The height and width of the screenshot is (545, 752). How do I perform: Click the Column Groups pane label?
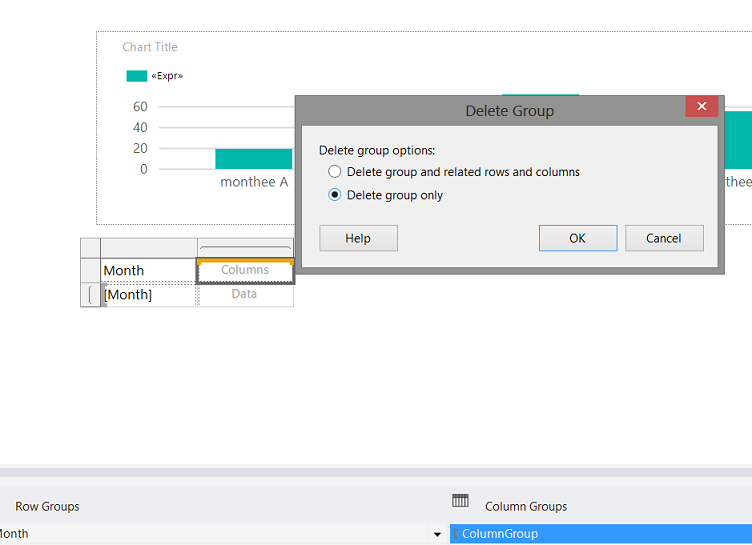(526, 507)
